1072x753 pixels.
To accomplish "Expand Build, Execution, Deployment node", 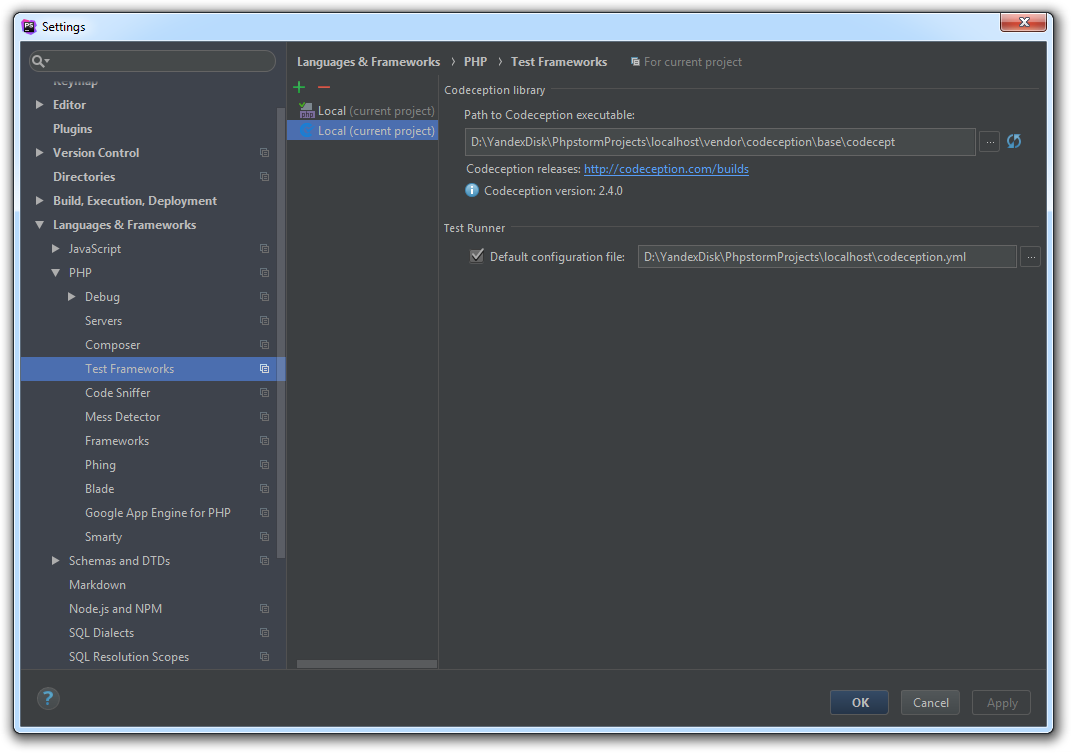I will point(39,200).
